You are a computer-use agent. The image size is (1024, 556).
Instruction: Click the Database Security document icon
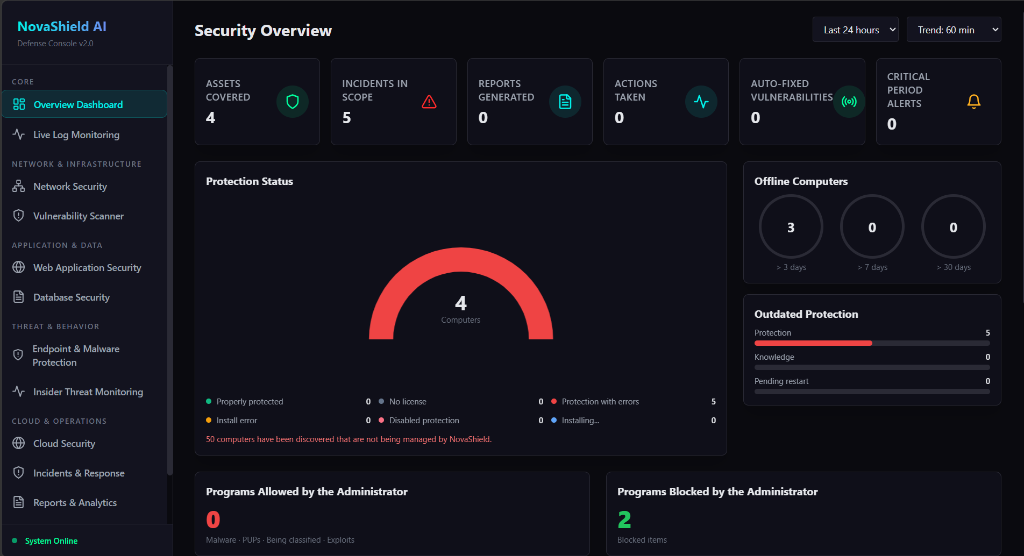(19, 297)
